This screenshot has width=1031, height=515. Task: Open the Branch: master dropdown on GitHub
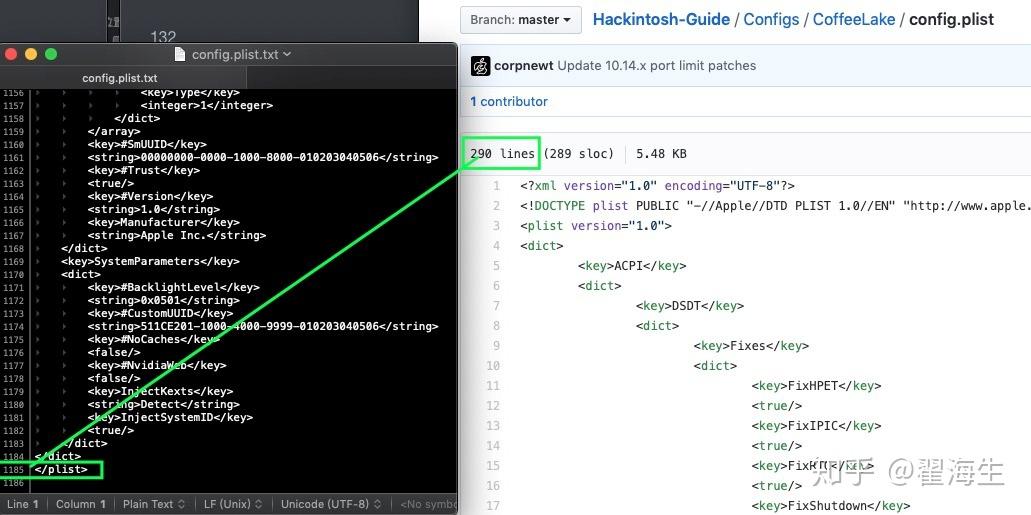[x=521, y=20]
